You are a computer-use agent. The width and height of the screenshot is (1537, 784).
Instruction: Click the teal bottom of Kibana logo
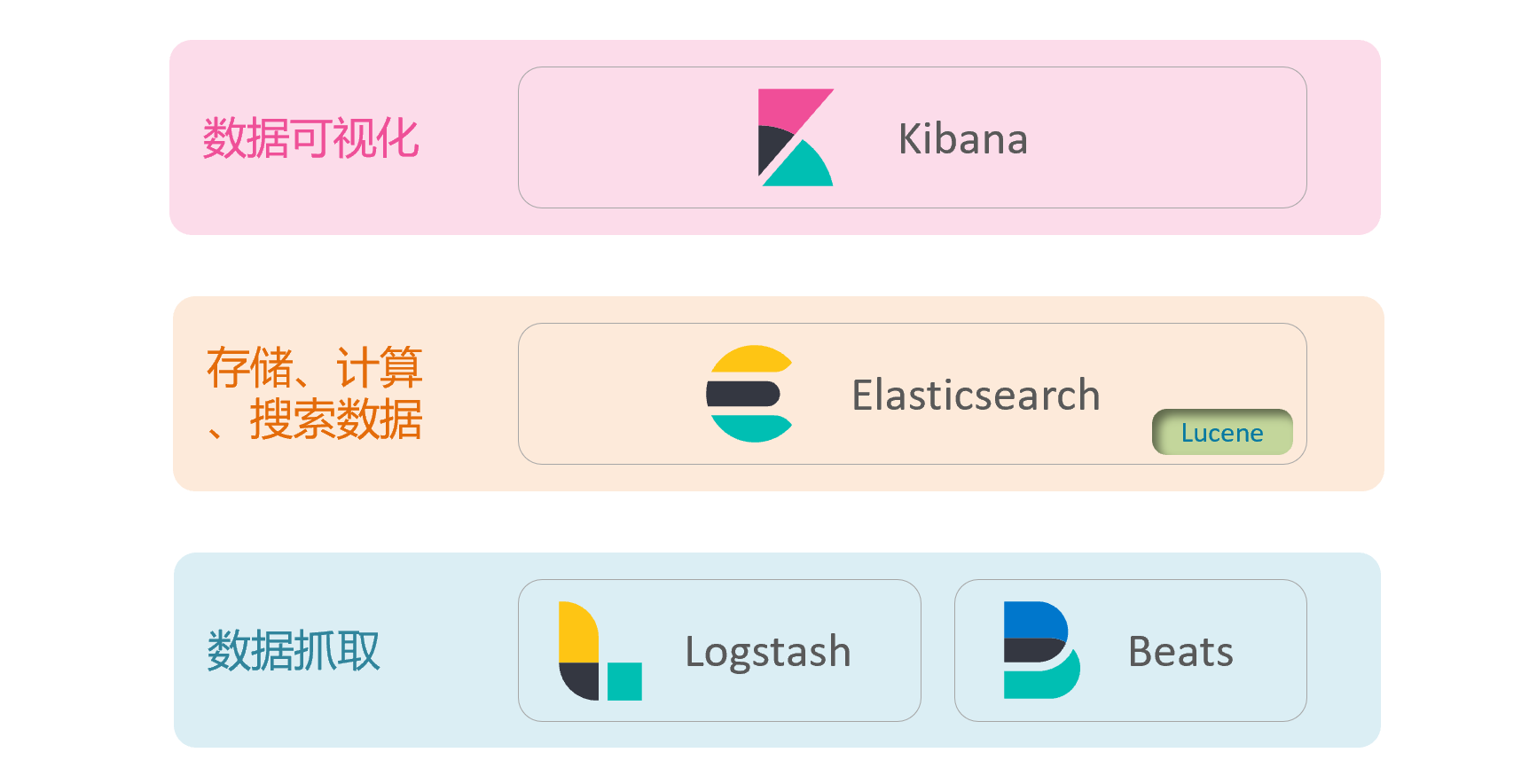[x=801, y=169]
